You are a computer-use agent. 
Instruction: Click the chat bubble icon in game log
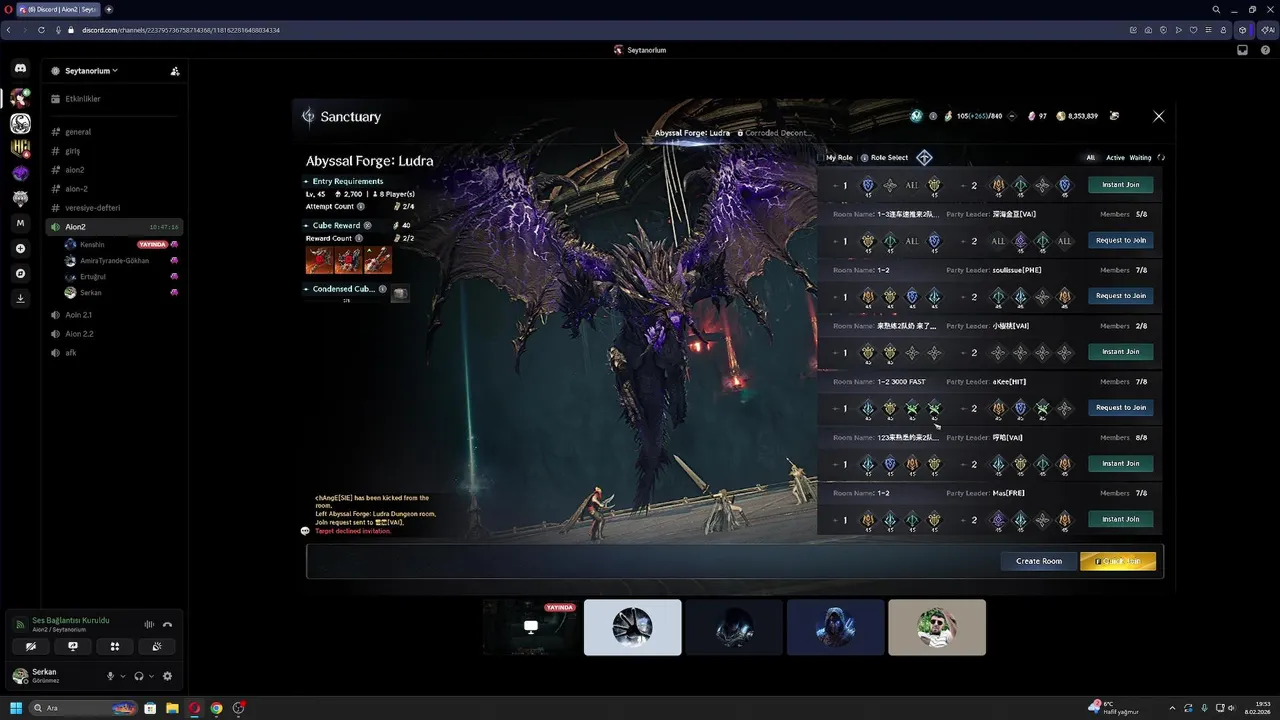[305, 531]
